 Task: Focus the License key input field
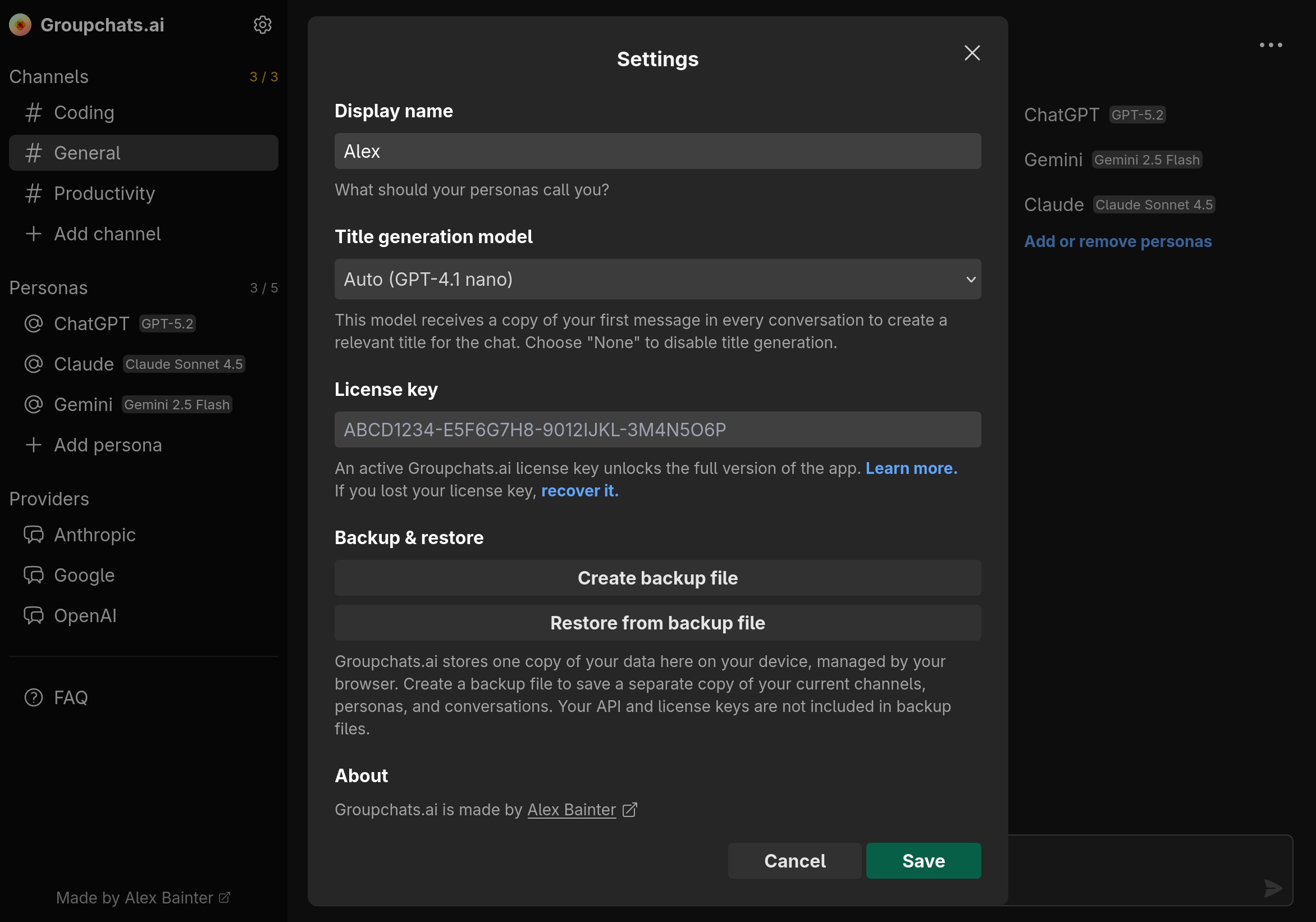coord(657,430)
